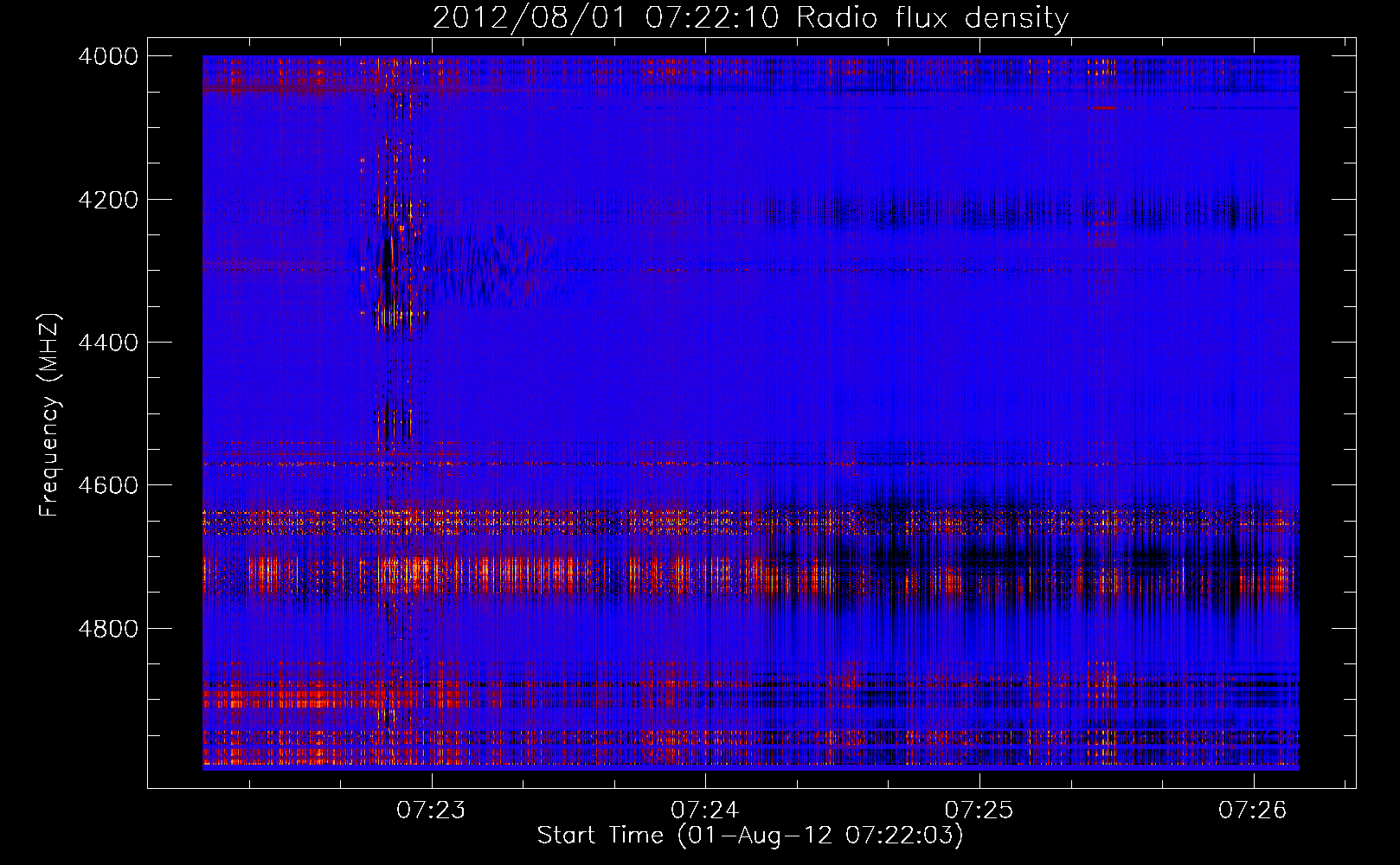Viewport: 1400px width, 865px height.
Task: Click the 07:26 time axis label
Action: tap(1253, 810)
